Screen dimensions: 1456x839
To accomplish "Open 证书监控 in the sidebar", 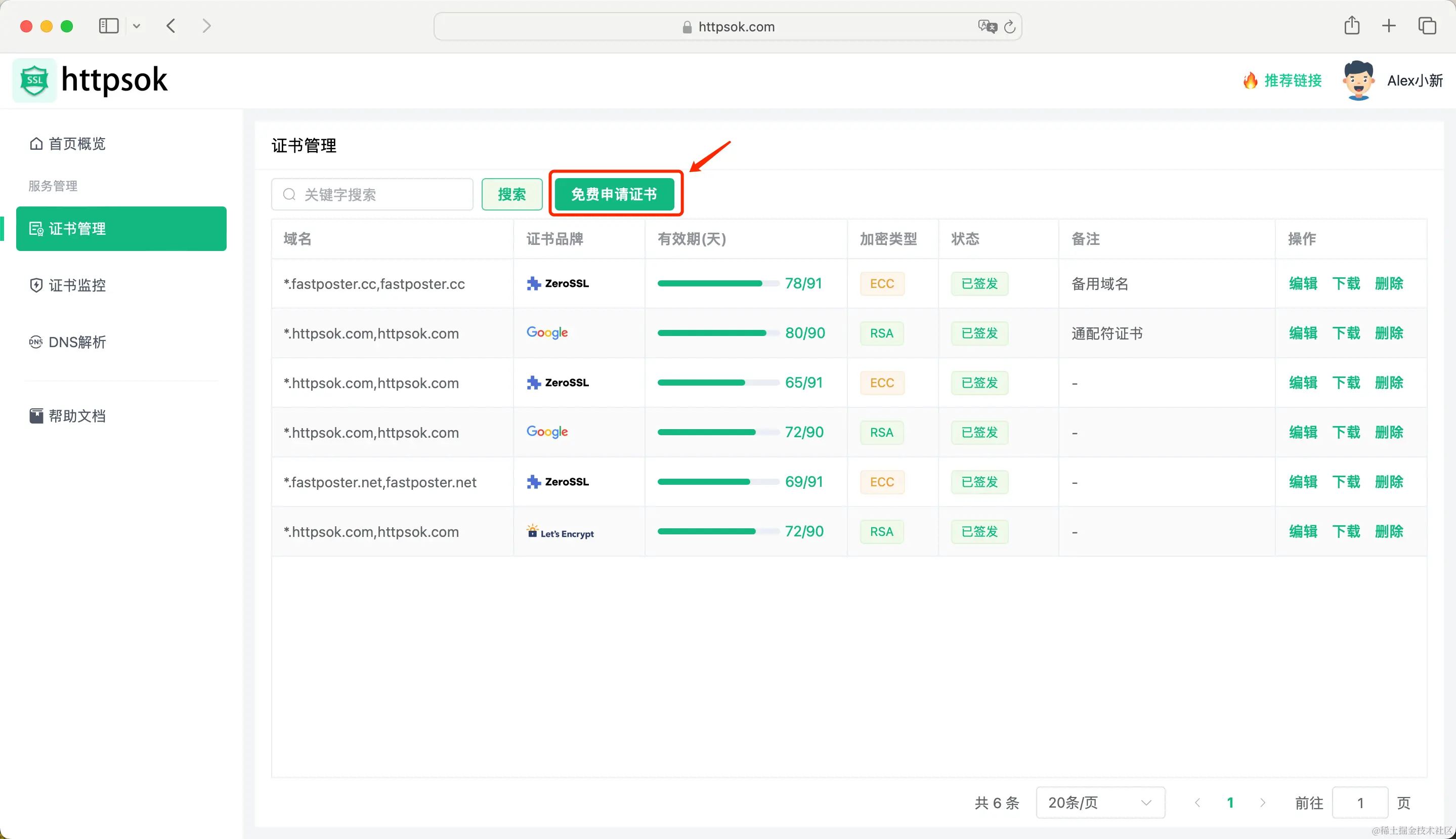I will tap(76, 285).
